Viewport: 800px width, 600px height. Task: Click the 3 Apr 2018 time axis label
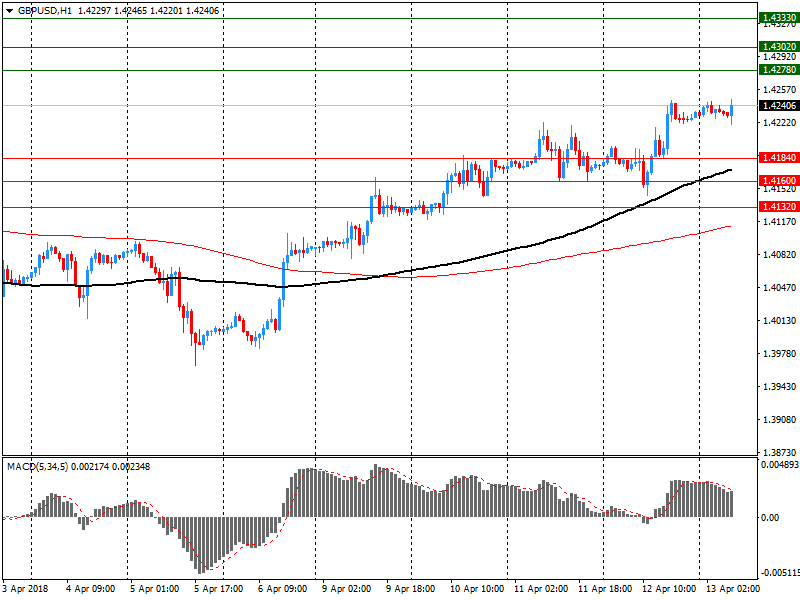[x=25, y=588]
